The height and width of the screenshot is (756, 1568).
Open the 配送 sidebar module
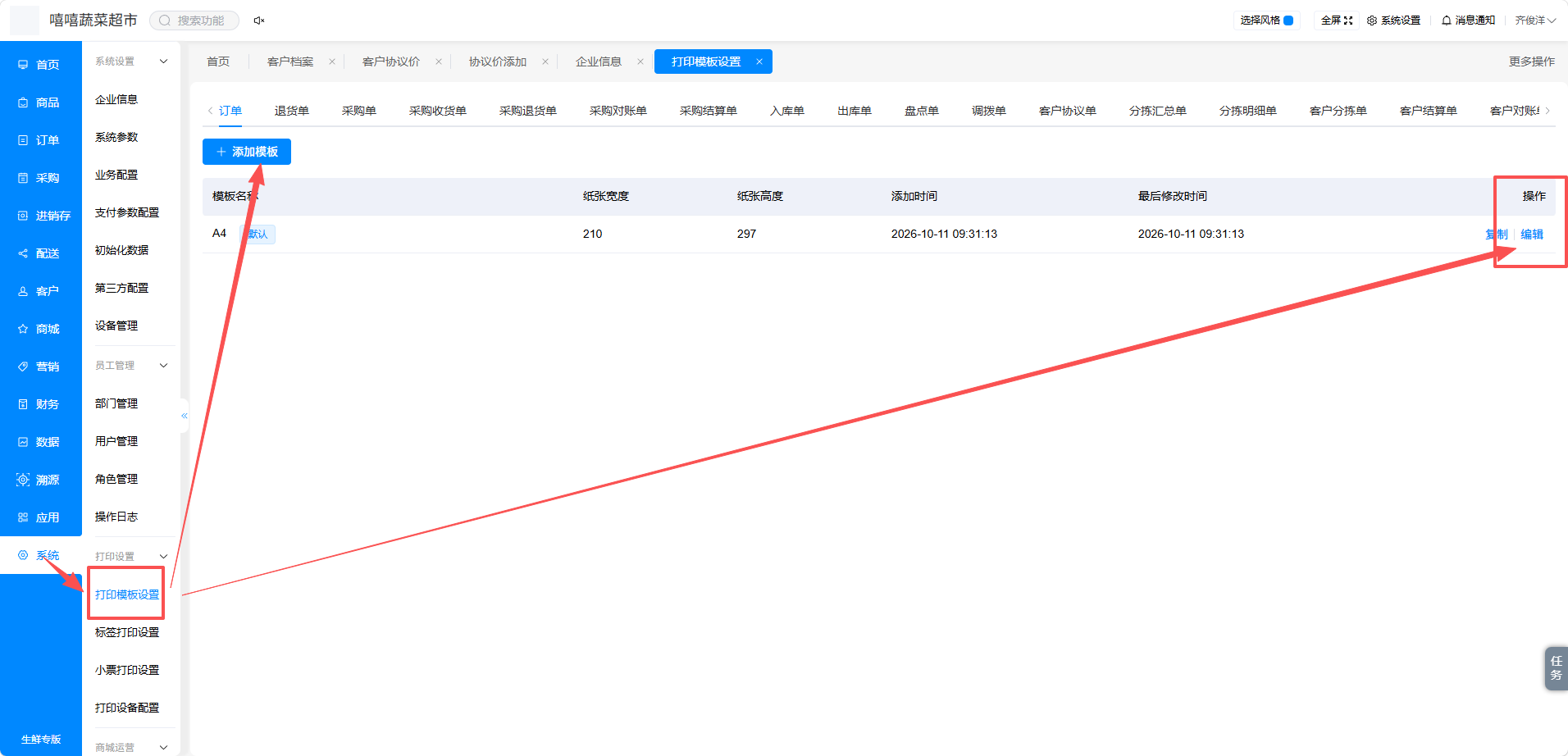click(x=40, y=253)
